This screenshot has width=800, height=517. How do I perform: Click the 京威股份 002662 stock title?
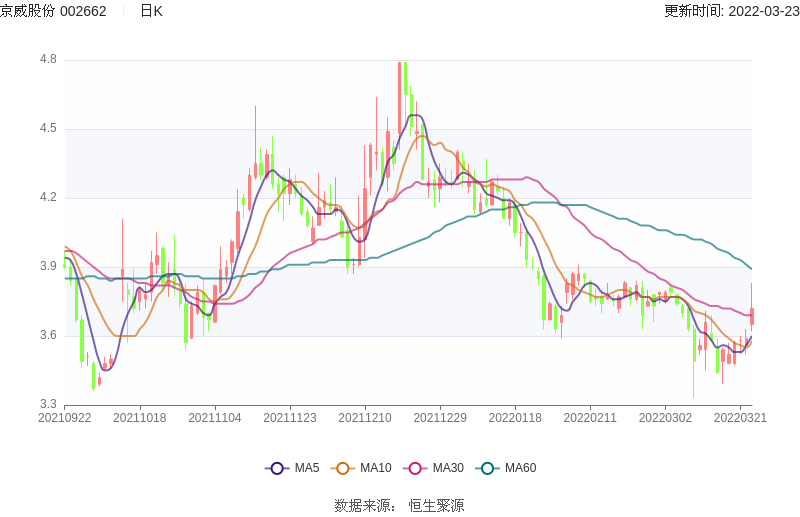53,11
